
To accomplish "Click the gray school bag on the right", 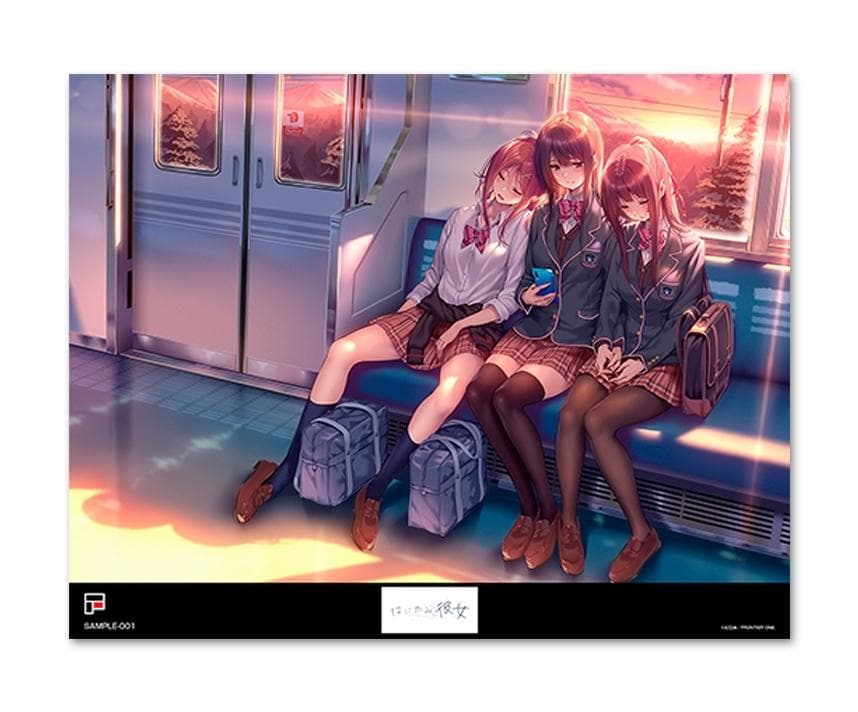I will [446, 475].
